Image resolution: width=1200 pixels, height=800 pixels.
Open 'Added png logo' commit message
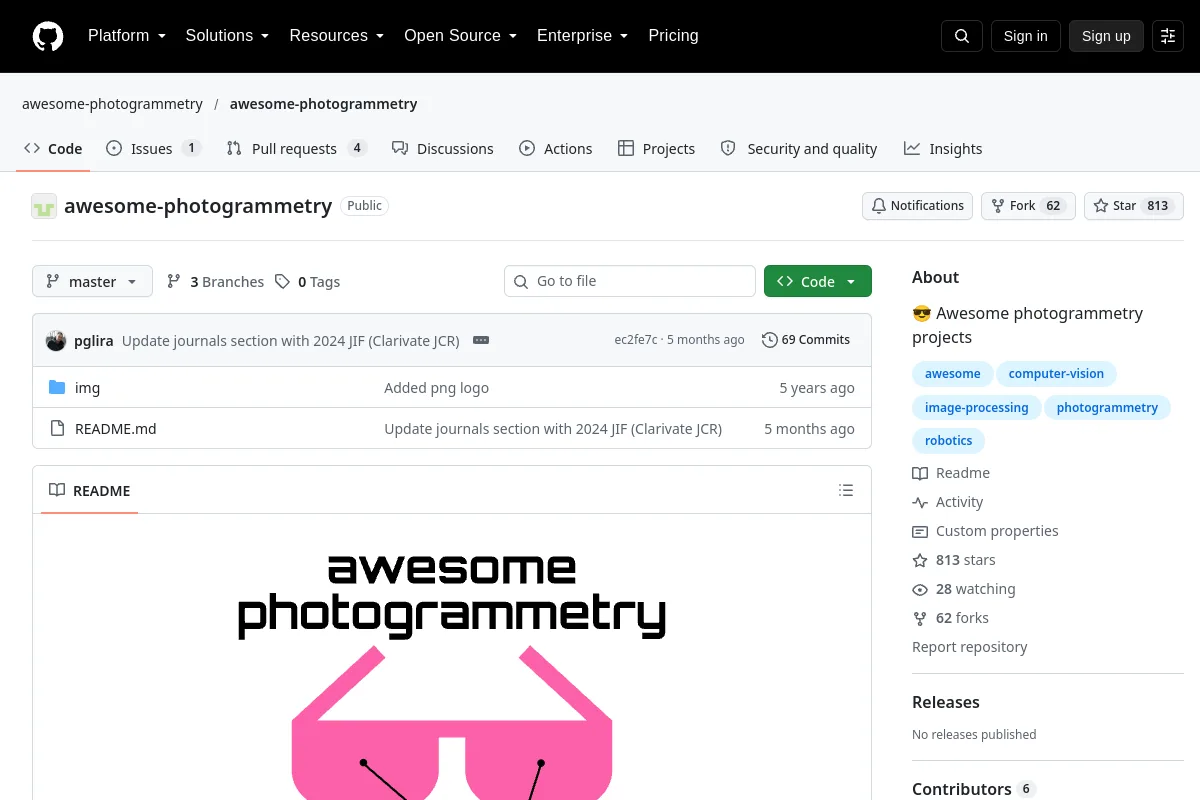[x=437, y=387]
